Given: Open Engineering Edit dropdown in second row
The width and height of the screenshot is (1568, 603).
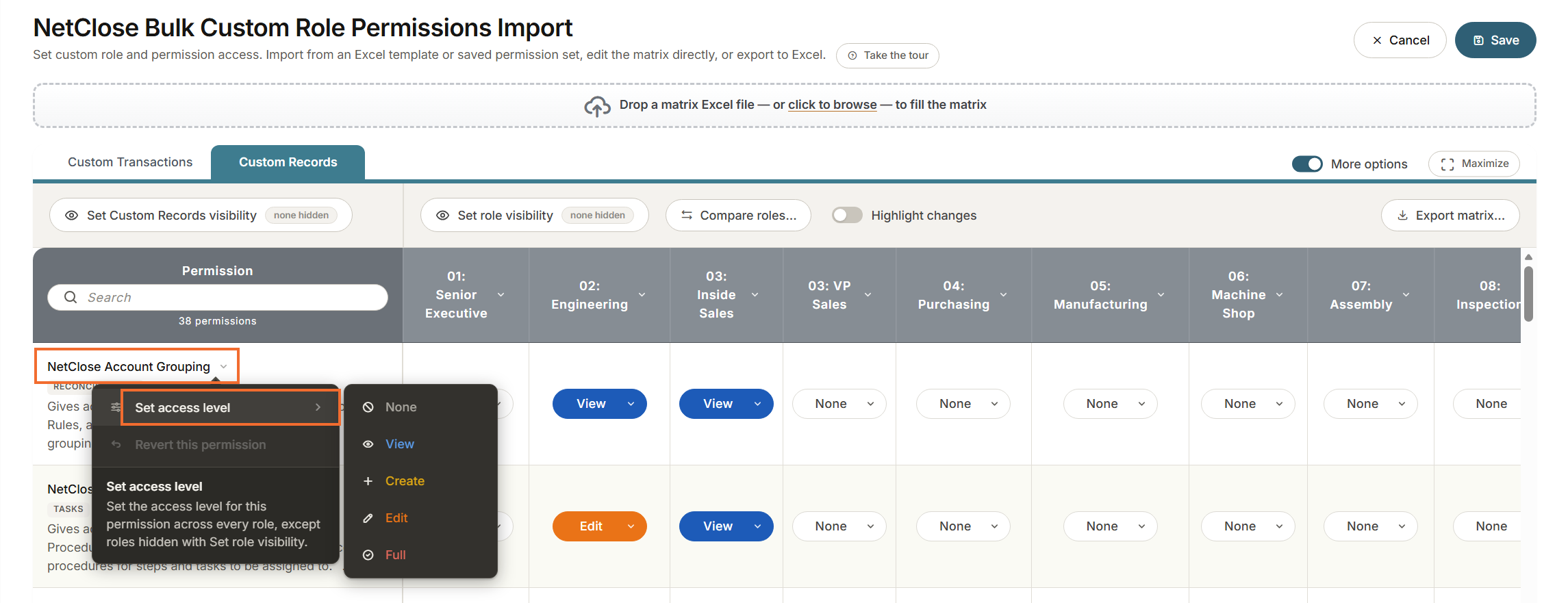Looking at the screenshot, I should [x=600, y=526].
